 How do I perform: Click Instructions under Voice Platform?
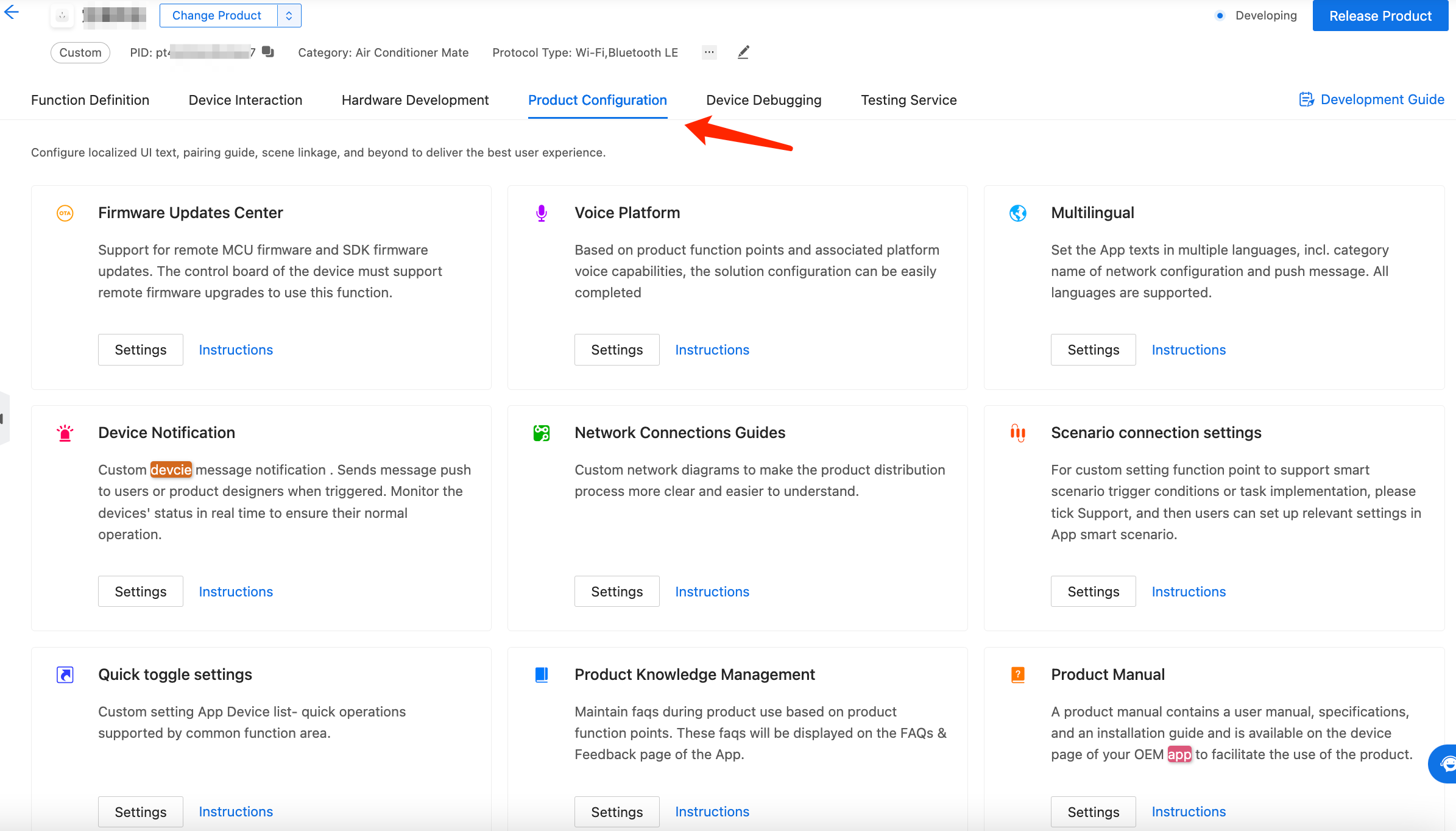click(x=712, y=349)
